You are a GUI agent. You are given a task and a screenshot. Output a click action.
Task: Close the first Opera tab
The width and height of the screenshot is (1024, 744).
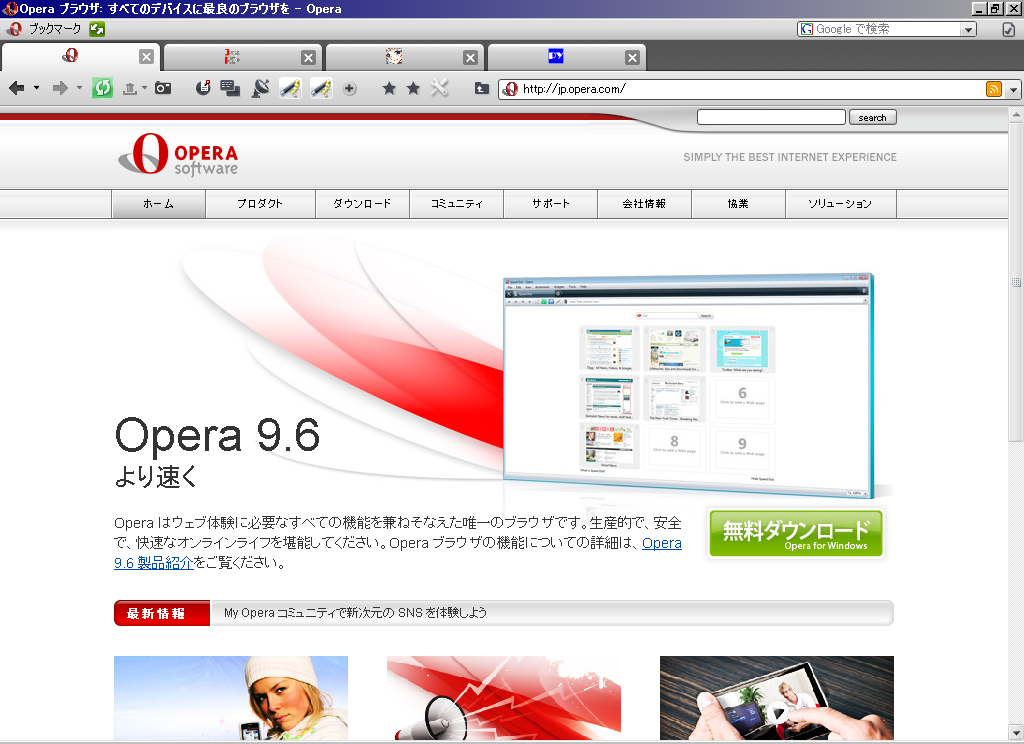(146, 57)
